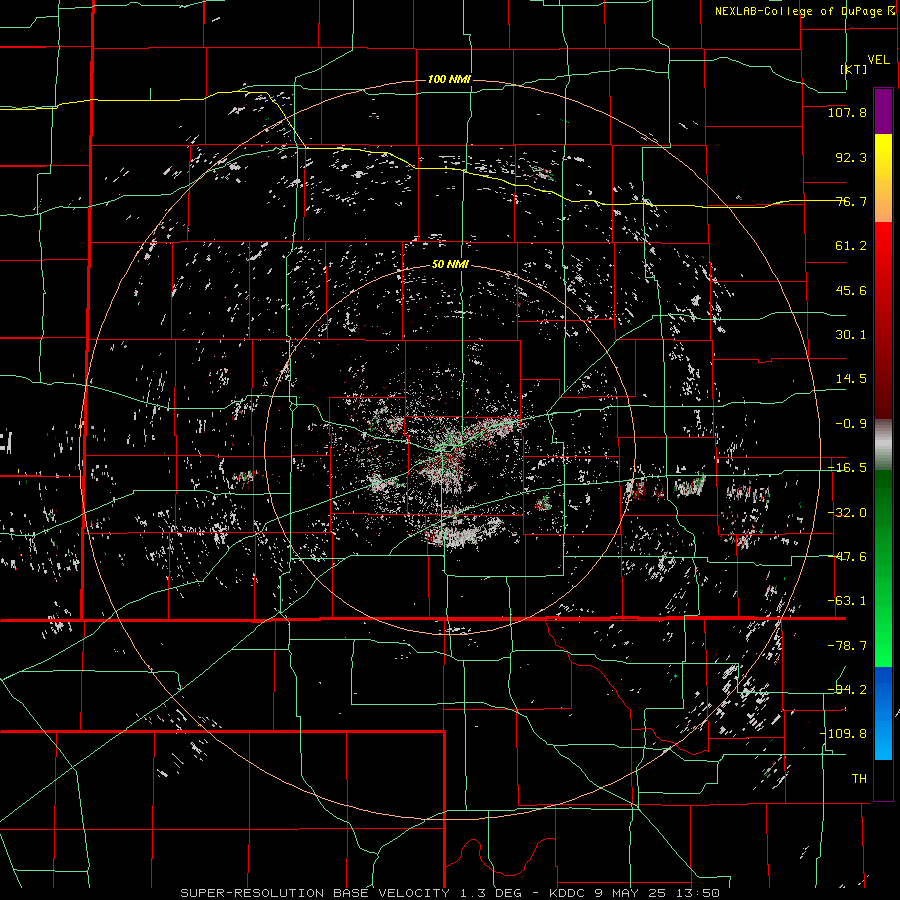Click the 76.7 velocity scale value
900x900 pixels.
(x=851, y=201)
